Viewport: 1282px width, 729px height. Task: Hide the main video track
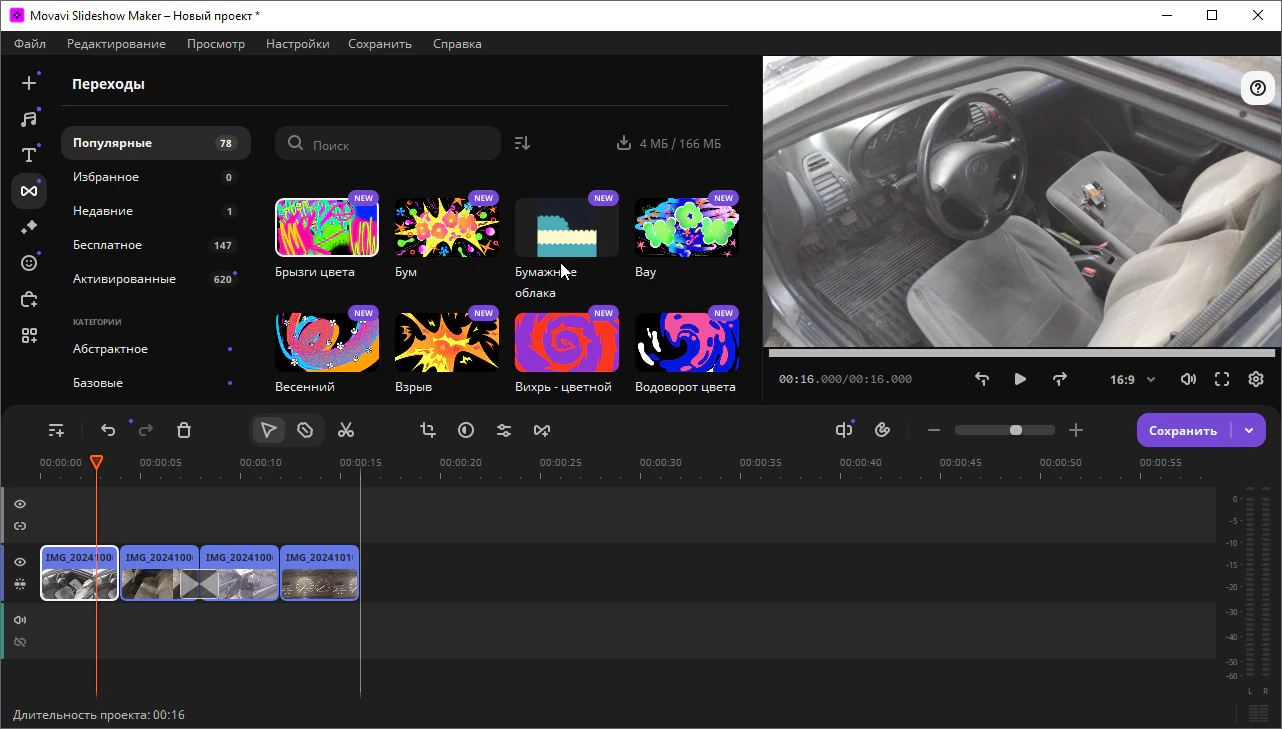(20, 562)
